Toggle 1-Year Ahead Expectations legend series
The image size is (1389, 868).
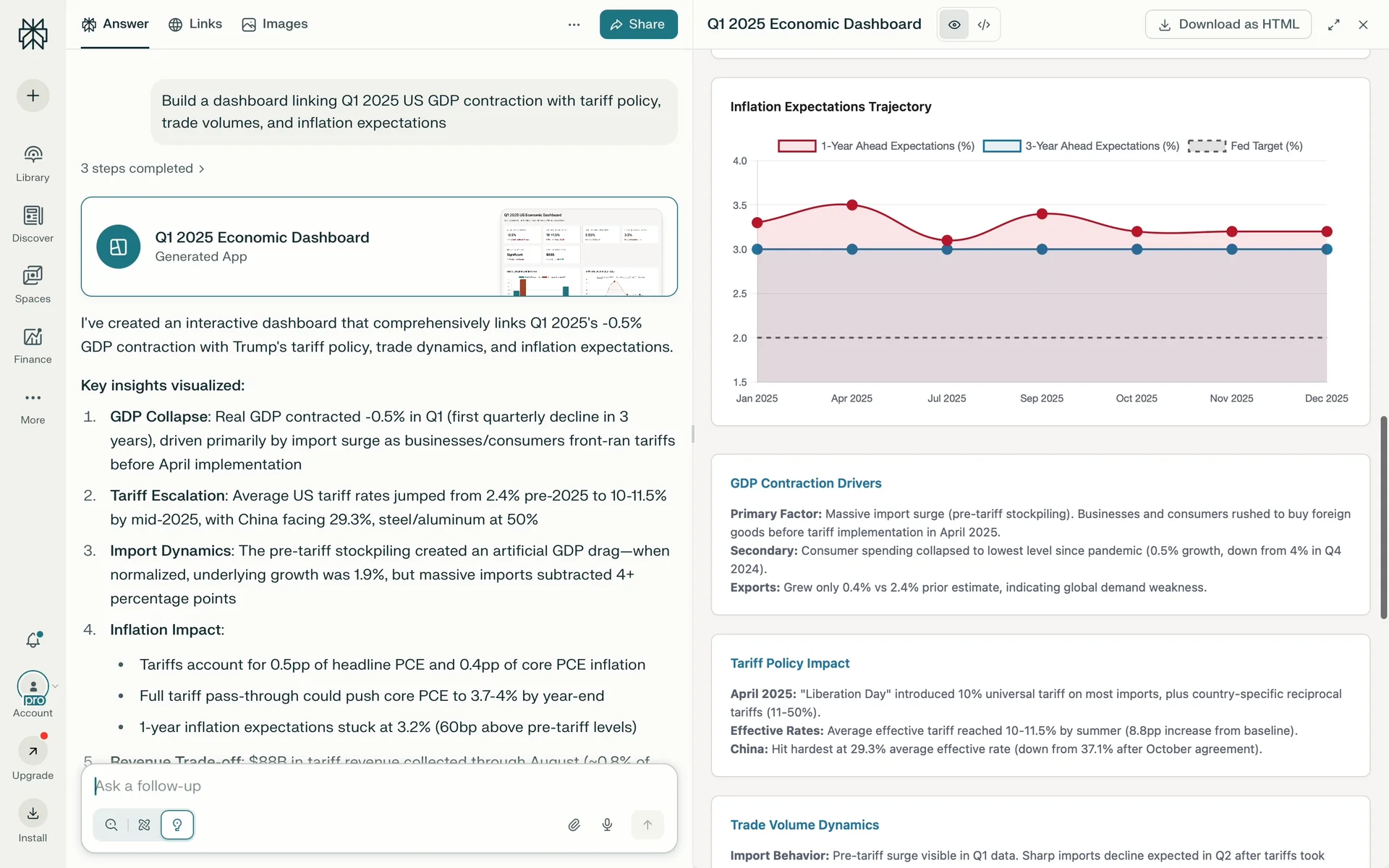click(x=876, y=146)
